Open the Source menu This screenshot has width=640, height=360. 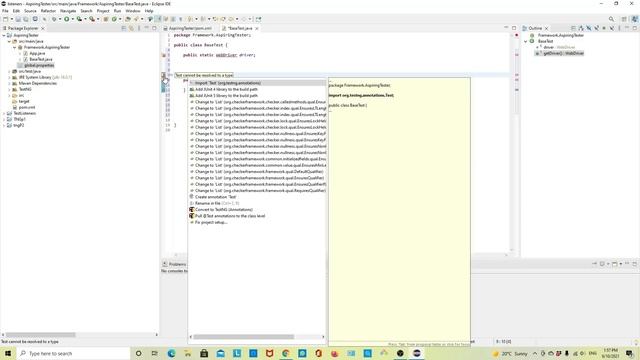pyautogui.click(x=30, y=11)
